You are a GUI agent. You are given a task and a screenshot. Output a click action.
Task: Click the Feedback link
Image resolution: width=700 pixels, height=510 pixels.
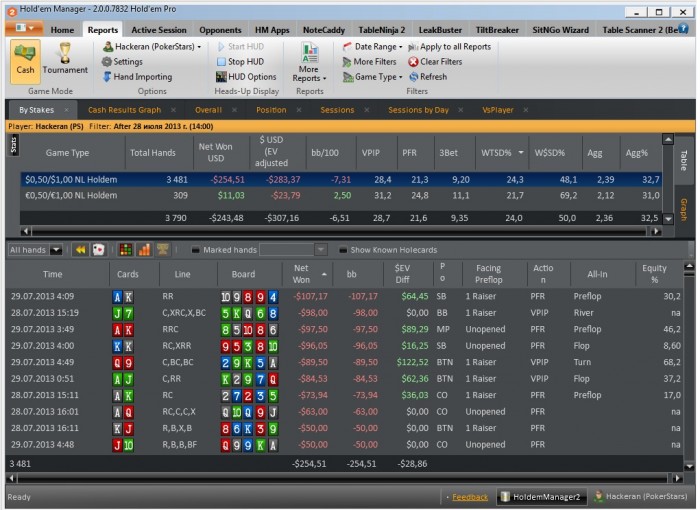pyautogui.click(x=470, y=497)
